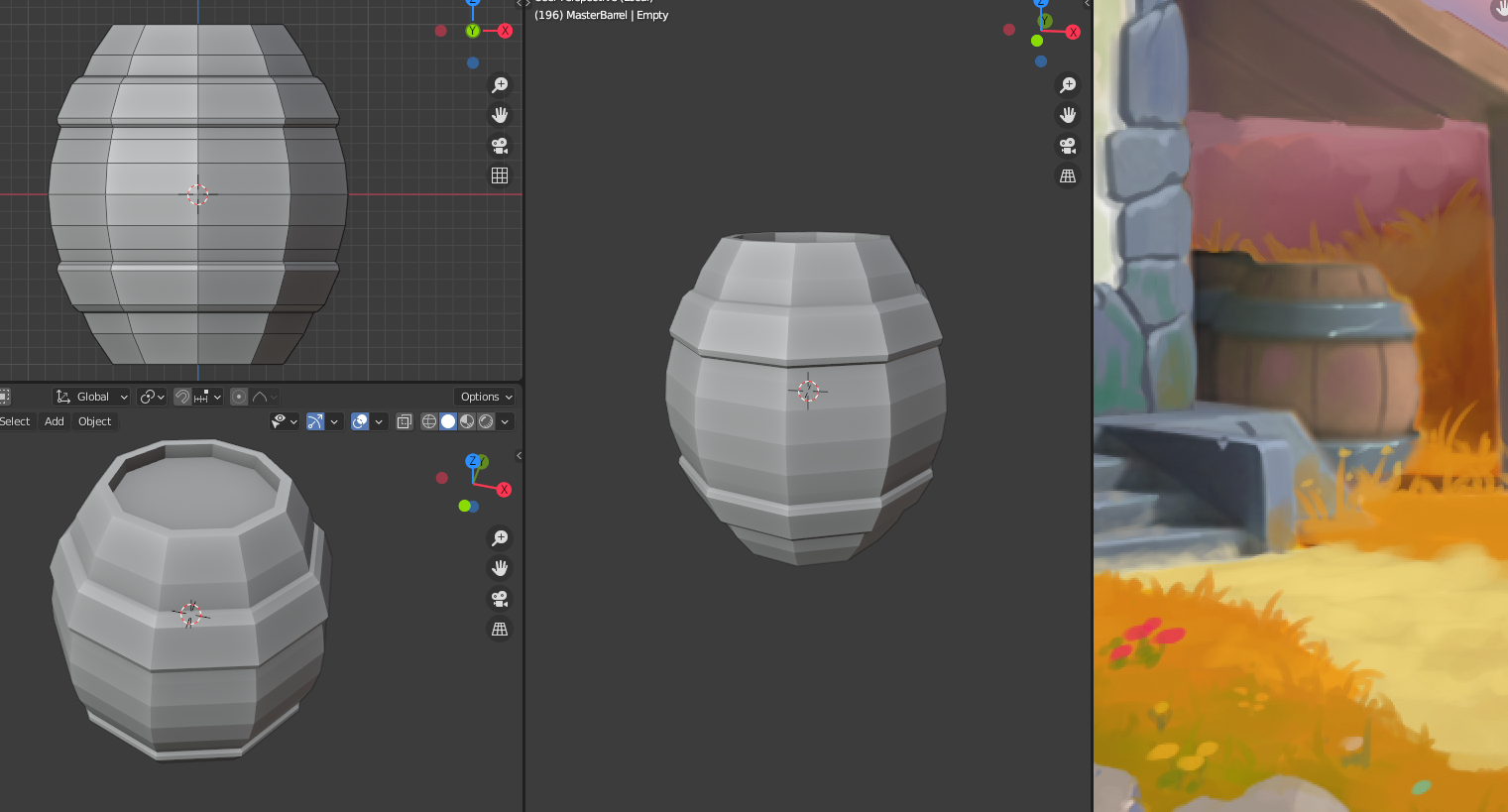Toggle perspective grid icon in center viewport
Image resolution: width=1508 pixels, height=812 pixels.
tap(1068, 175)
